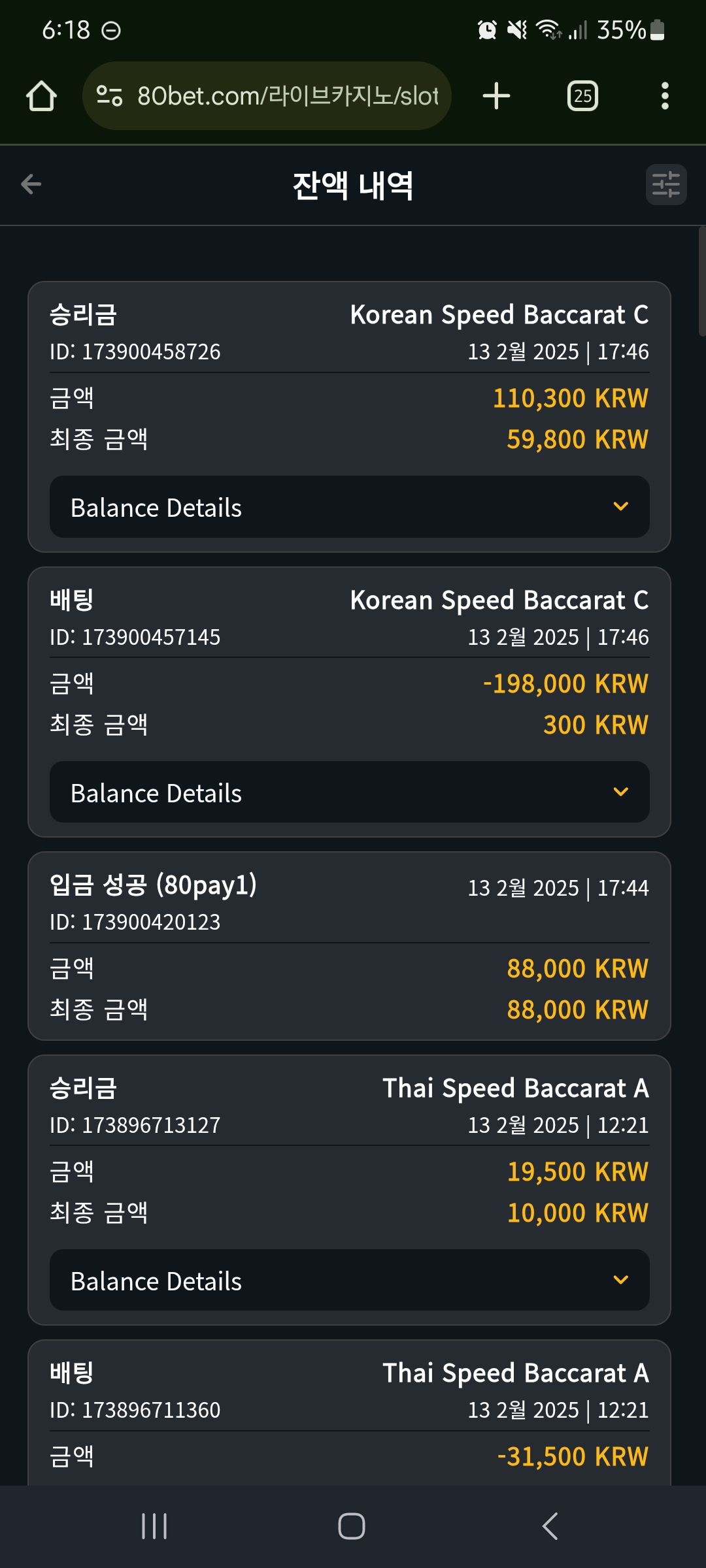
Task: Click the page scrollbar on right edge
Action: (702, 281)
